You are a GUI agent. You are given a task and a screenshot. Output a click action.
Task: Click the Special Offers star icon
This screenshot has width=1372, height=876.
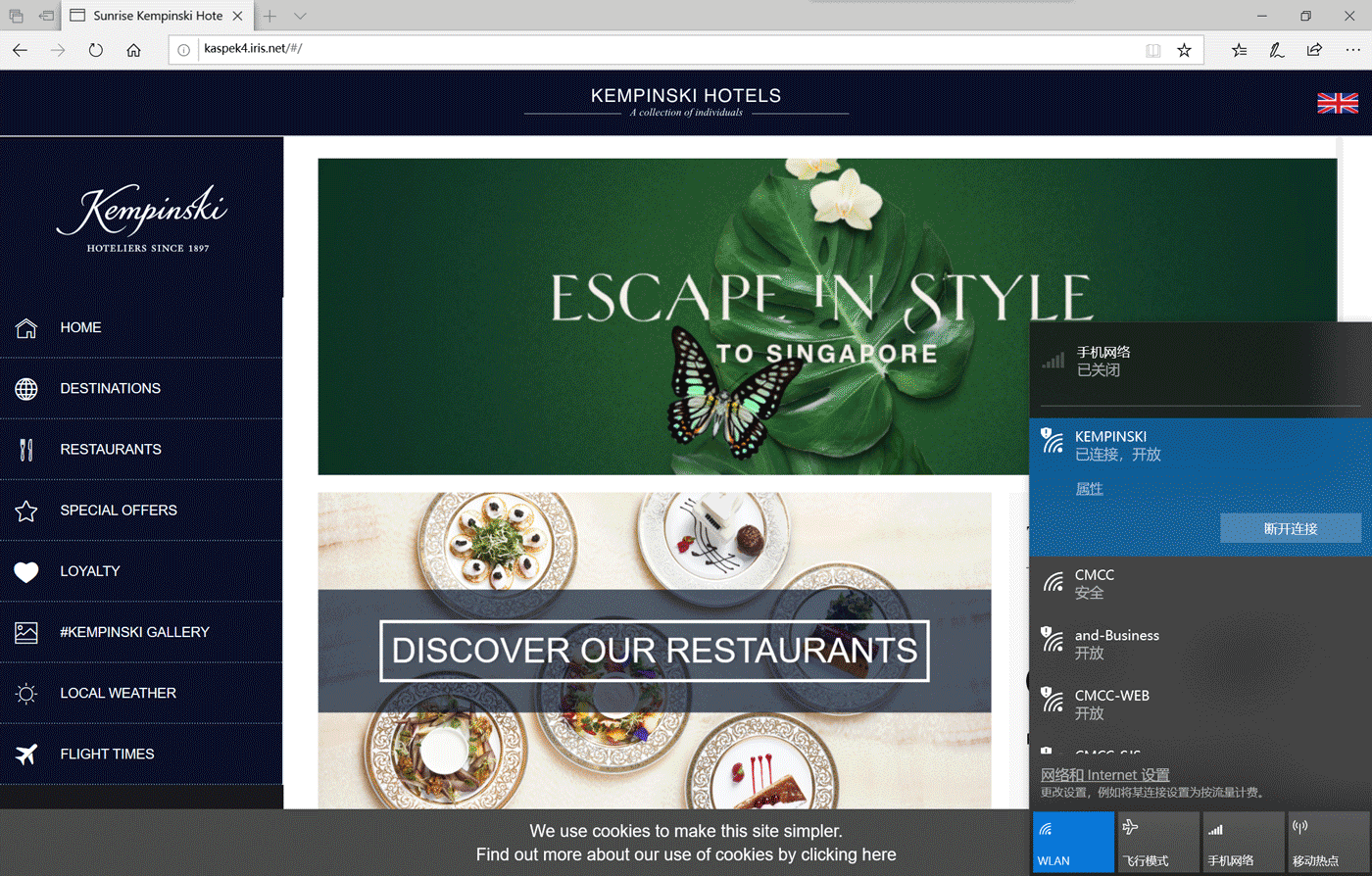pyautogui.click(x=26, y=511)
